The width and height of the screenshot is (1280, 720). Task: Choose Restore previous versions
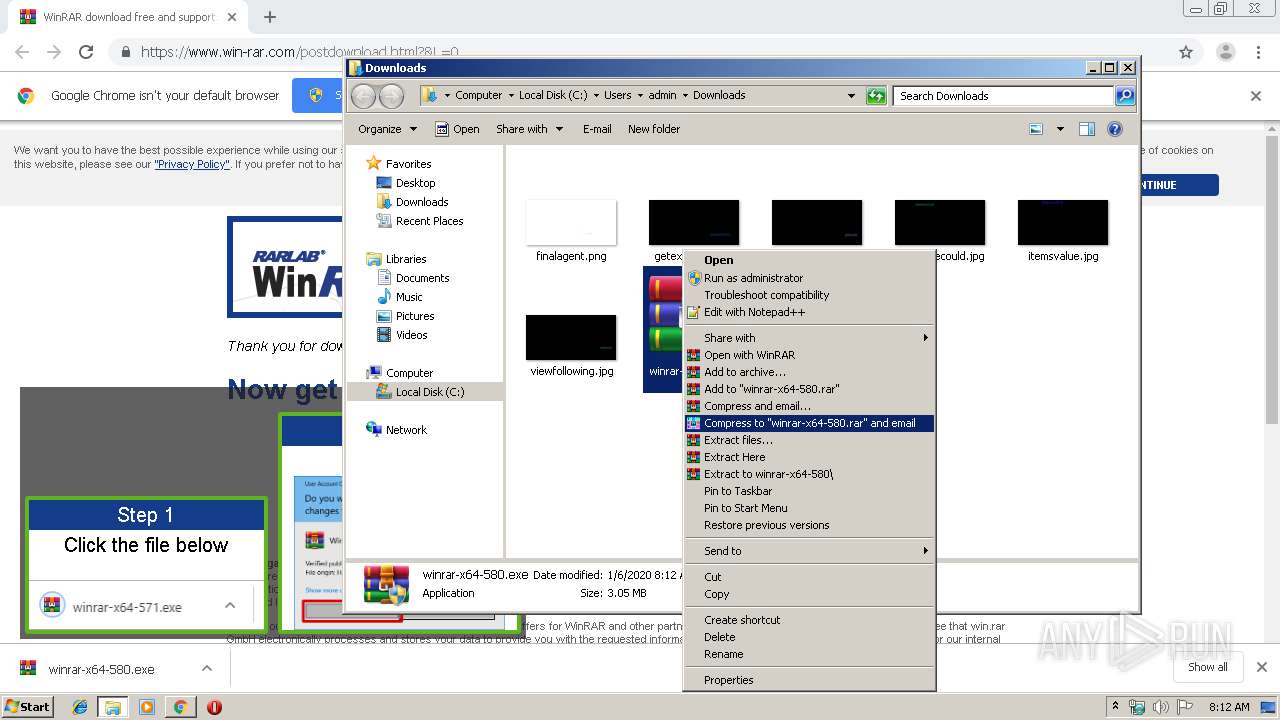pos(809,525)
